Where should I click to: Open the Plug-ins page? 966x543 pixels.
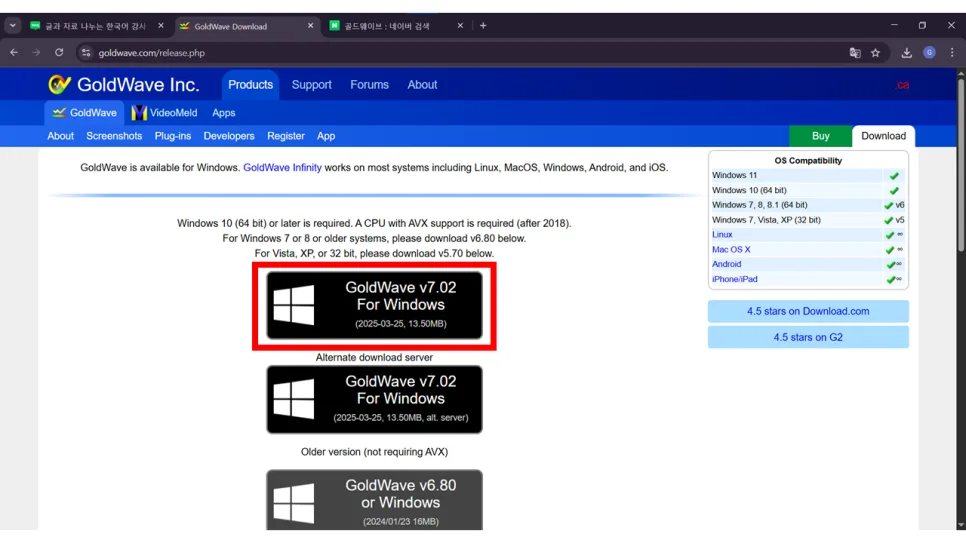(x=172, y=136)
